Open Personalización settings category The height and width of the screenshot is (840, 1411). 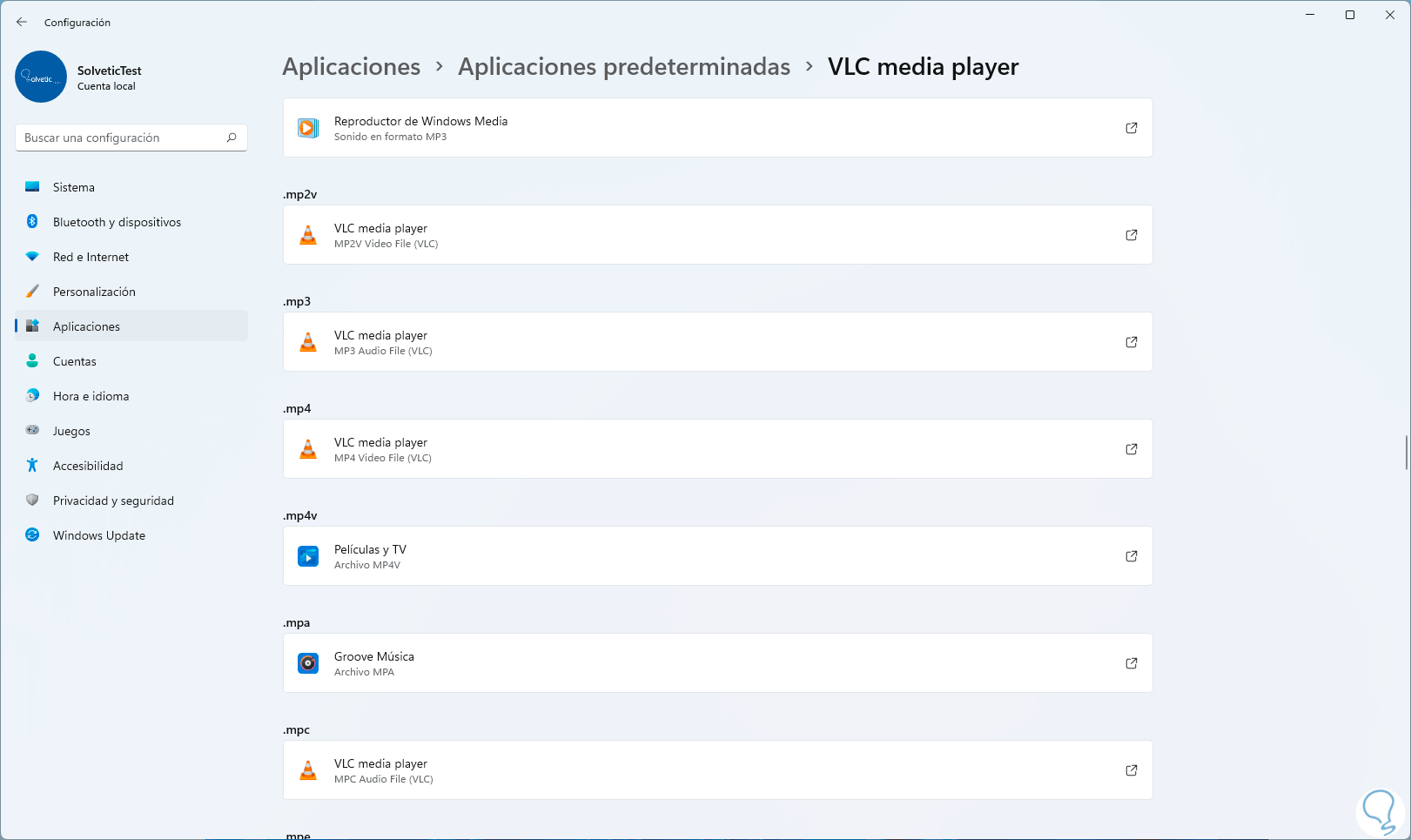pyautogui.click(x=94, y=292)
